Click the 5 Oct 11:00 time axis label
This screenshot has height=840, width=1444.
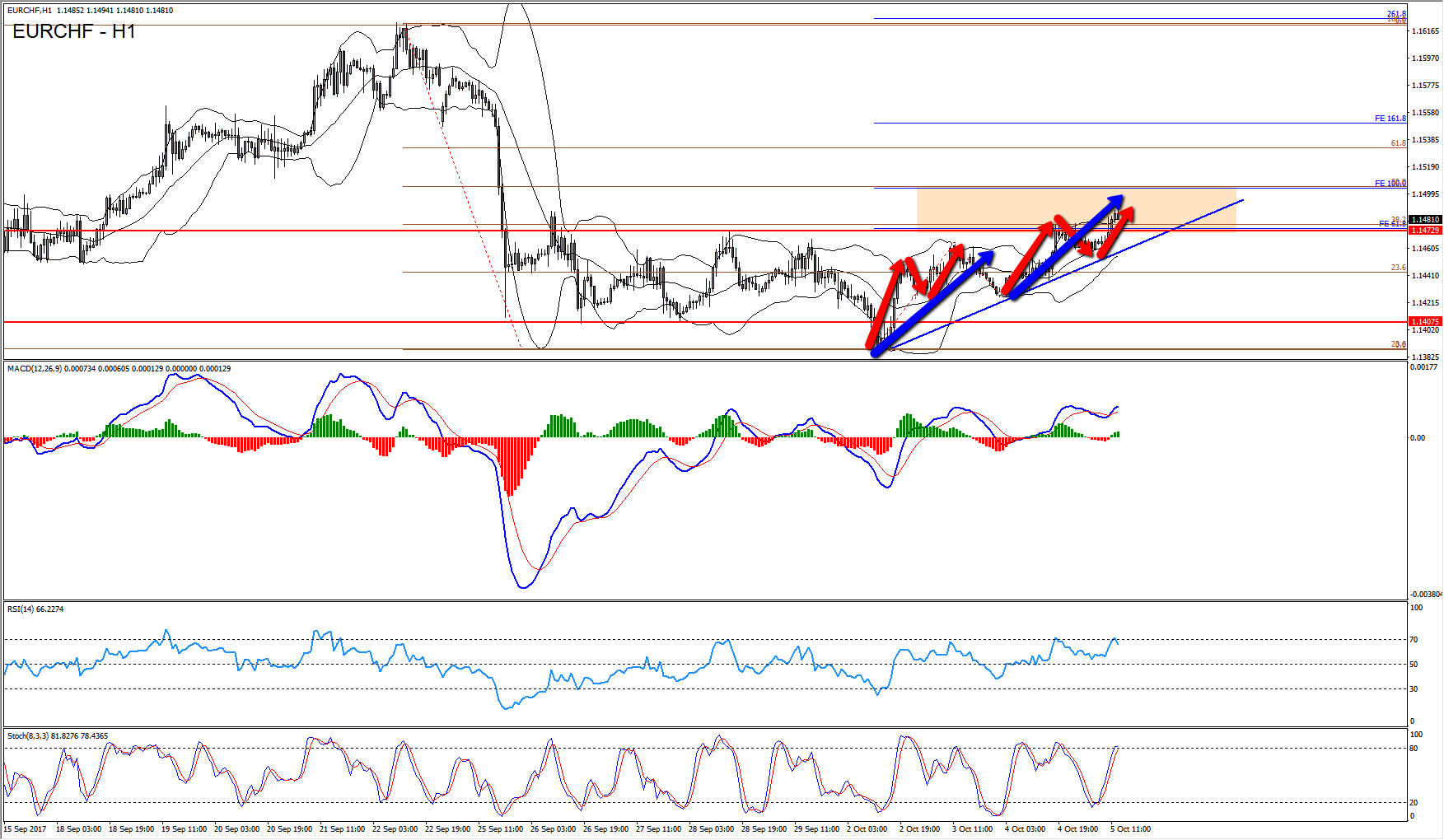click(1130, 829)
